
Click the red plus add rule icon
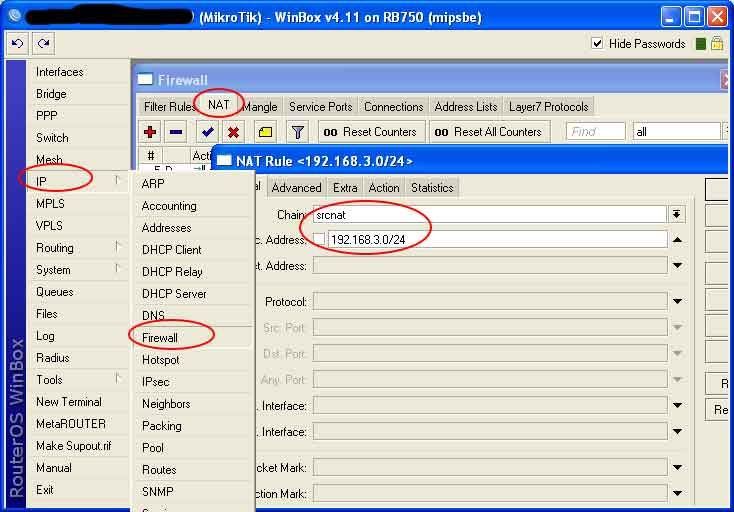(x=150, y=132)
